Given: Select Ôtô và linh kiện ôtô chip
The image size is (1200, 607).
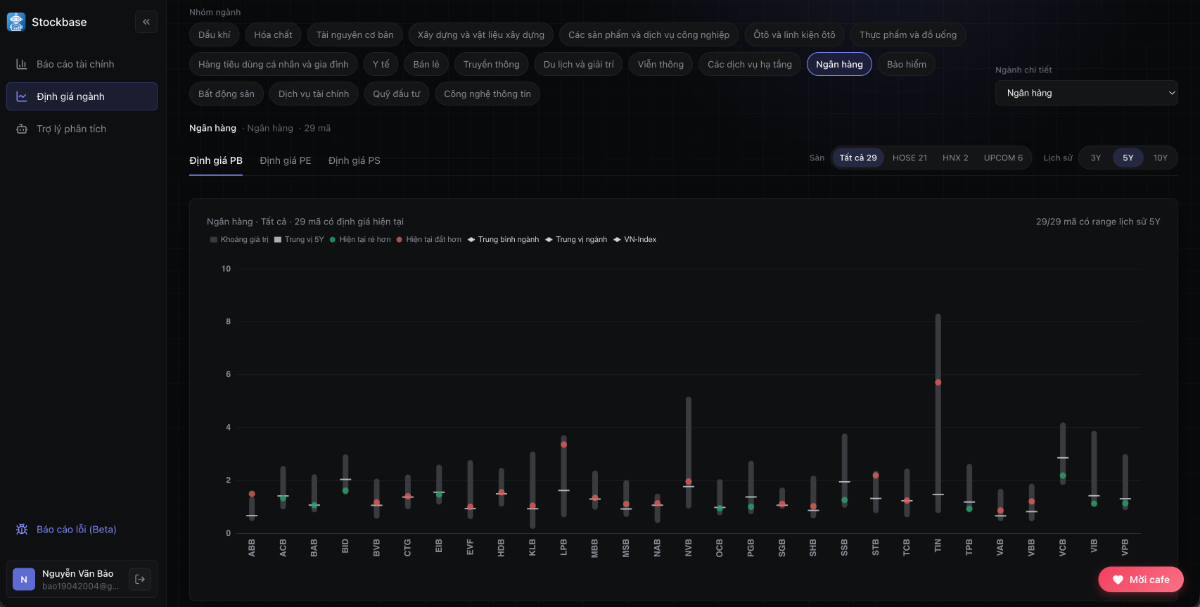Looking at the screenshot, I should coord(795,34).
